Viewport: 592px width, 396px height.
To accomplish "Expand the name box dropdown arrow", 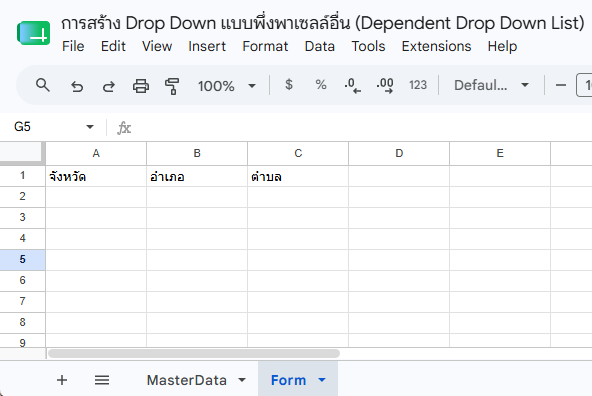I will (x=90, y=127).
